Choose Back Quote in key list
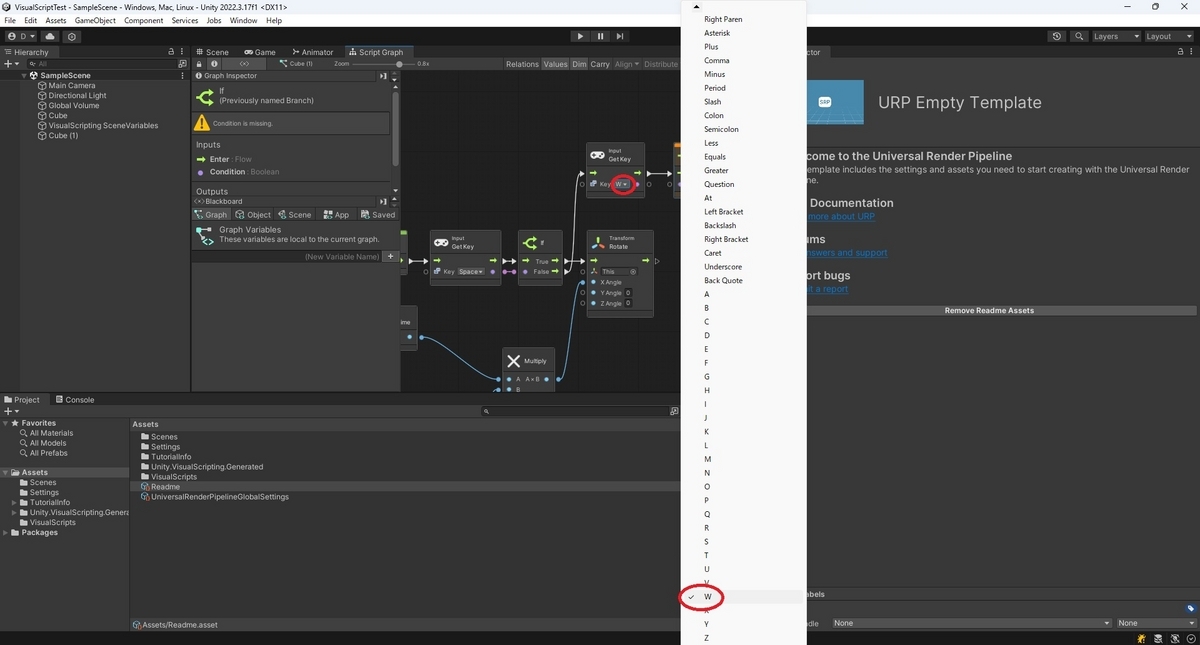Viewport: 1200px width, 645px height. pyautogui.click(x=723, y=280)
